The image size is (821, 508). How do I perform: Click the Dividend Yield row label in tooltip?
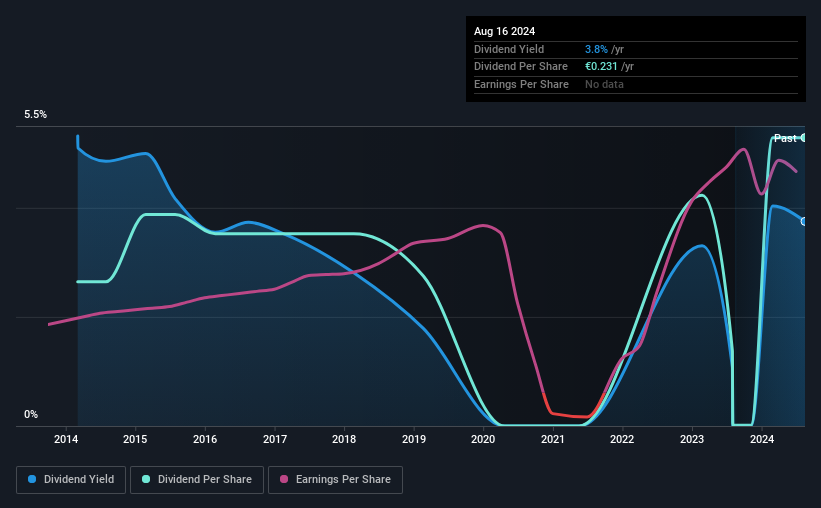point(509,49)
